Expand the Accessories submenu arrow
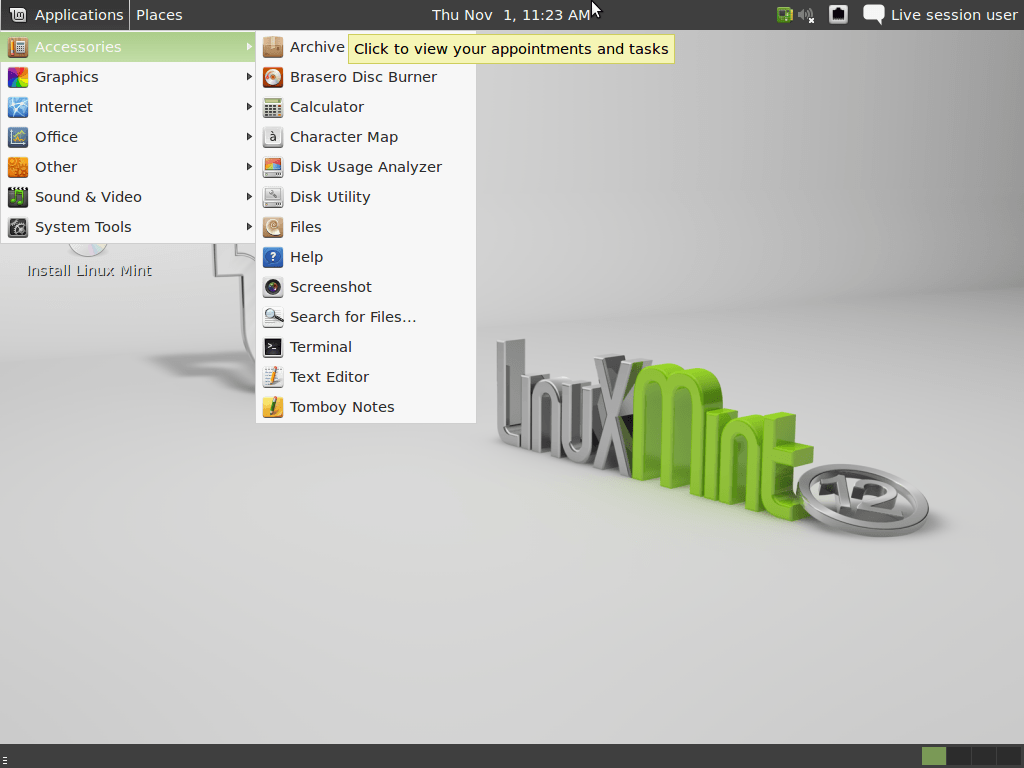1024x768 pixels. (249, 47)
